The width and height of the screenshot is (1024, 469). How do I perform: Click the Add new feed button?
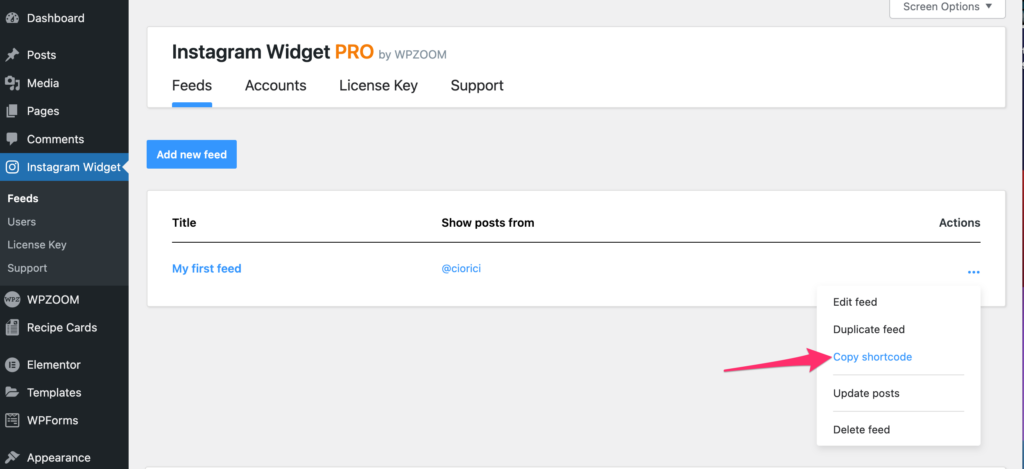click(x=191, y=154)
